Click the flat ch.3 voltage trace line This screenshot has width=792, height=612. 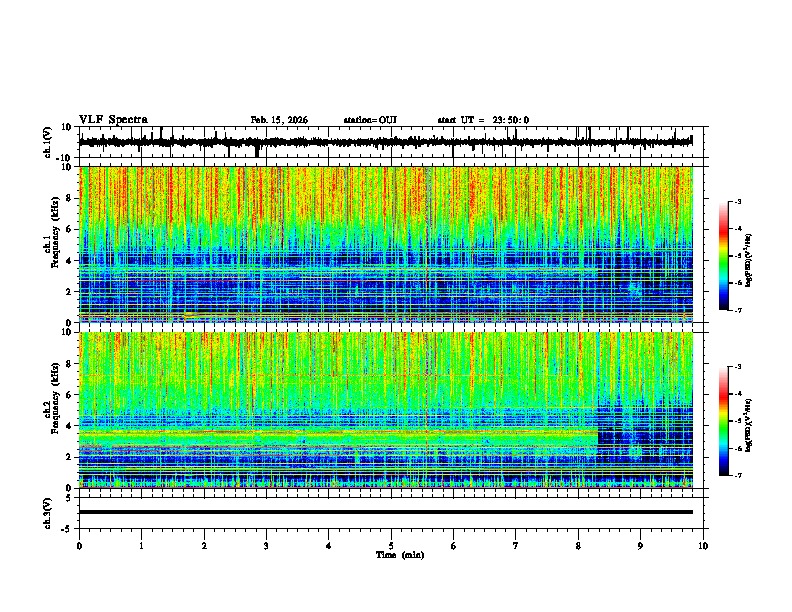tap(386, 512)
